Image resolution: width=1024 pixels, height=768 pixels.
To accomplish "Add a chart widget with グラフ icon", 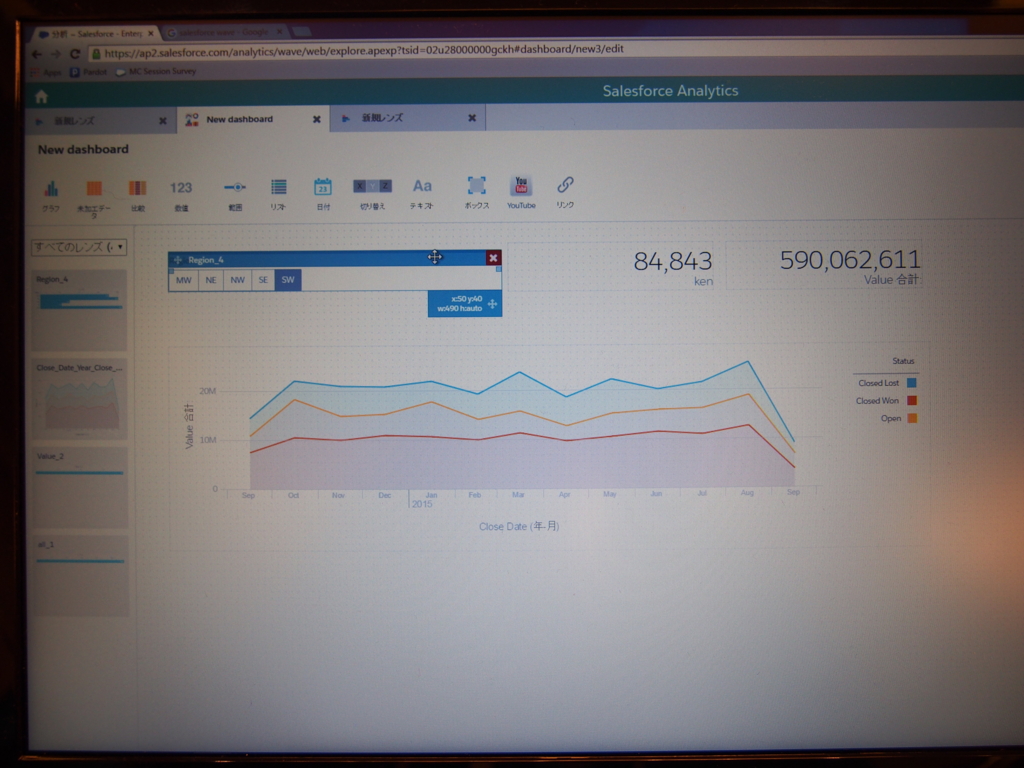I will pyautogui.click(x=51, y=195).
